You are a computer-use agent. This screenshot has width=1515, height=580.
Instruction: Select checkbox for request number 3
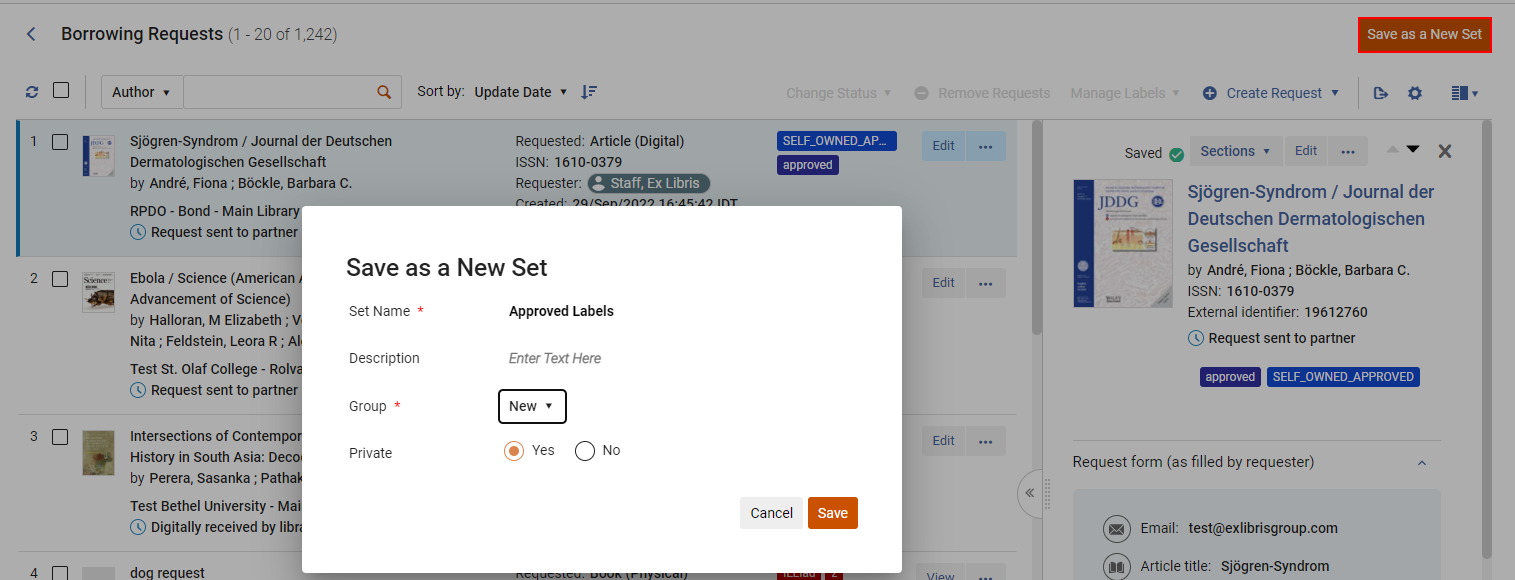60,437
